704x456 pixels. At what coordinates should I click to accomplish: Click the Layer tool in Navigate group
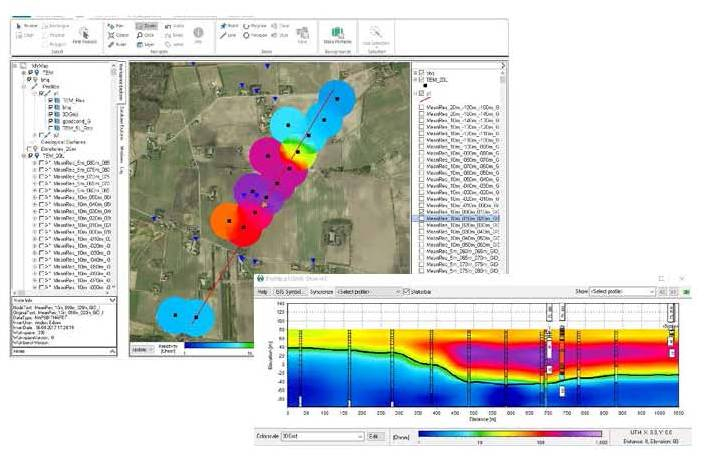(x=145, y=44)
